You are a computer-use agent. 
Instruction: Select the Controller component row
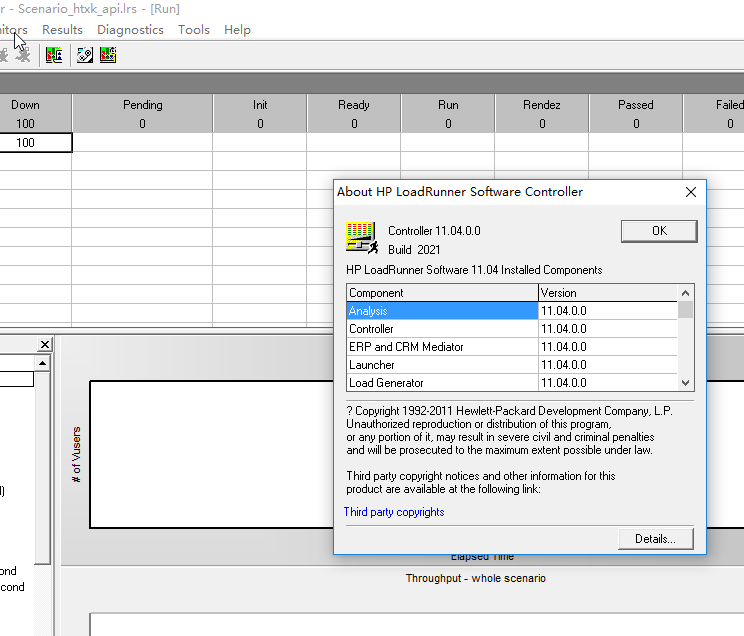click(512, 329)
